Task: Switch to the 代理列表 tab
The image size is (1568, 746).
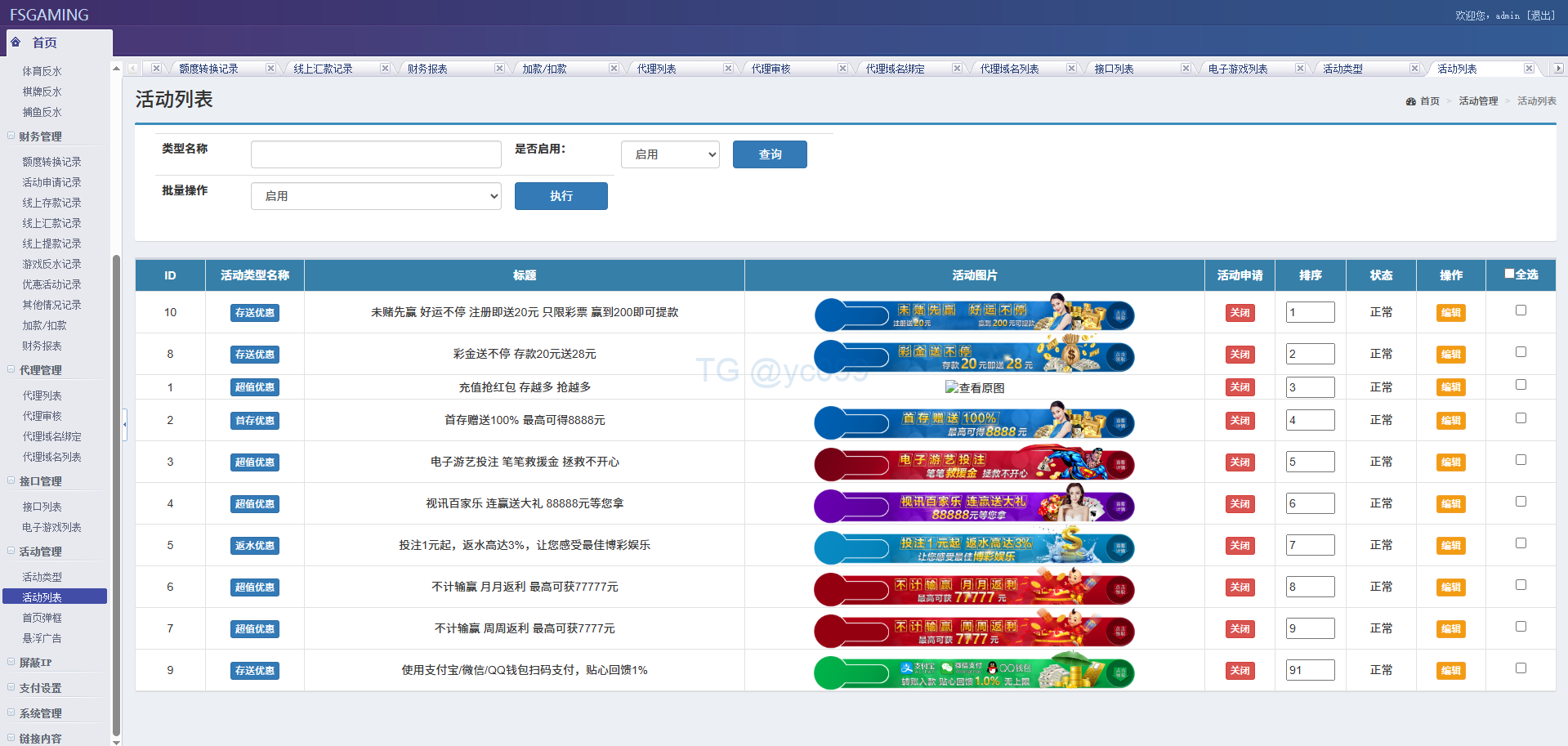Action: pyautogui.click(x=657, y=69)
